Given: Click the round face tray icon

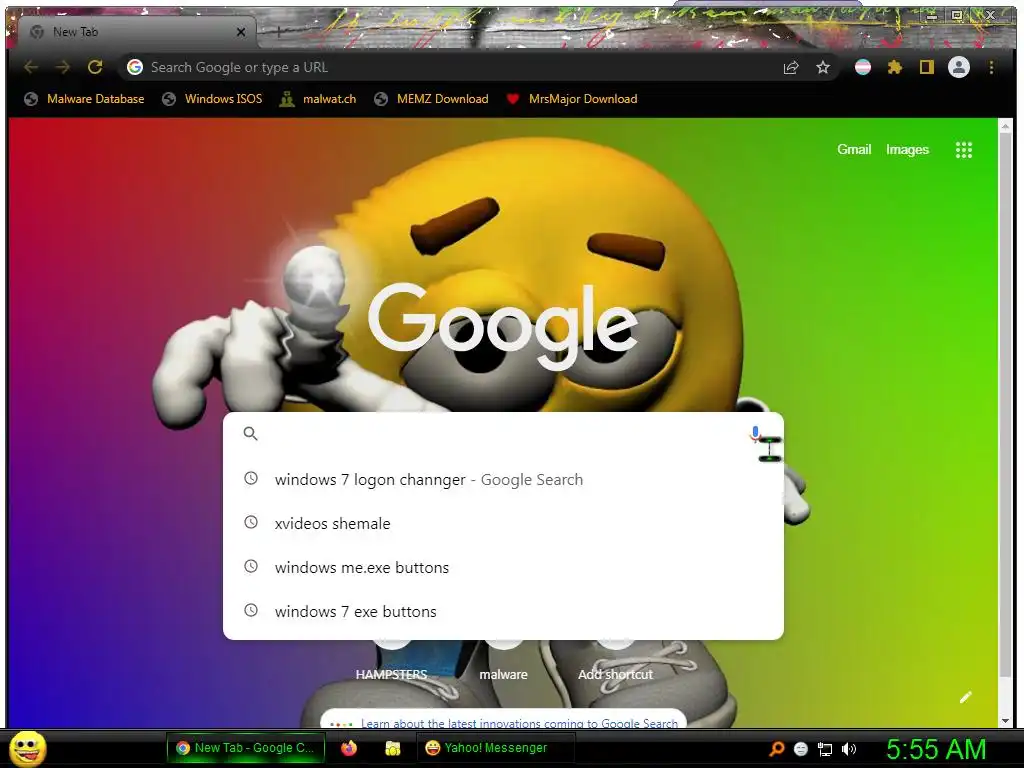Looking at the screenshot, I should tap(801, 749).
